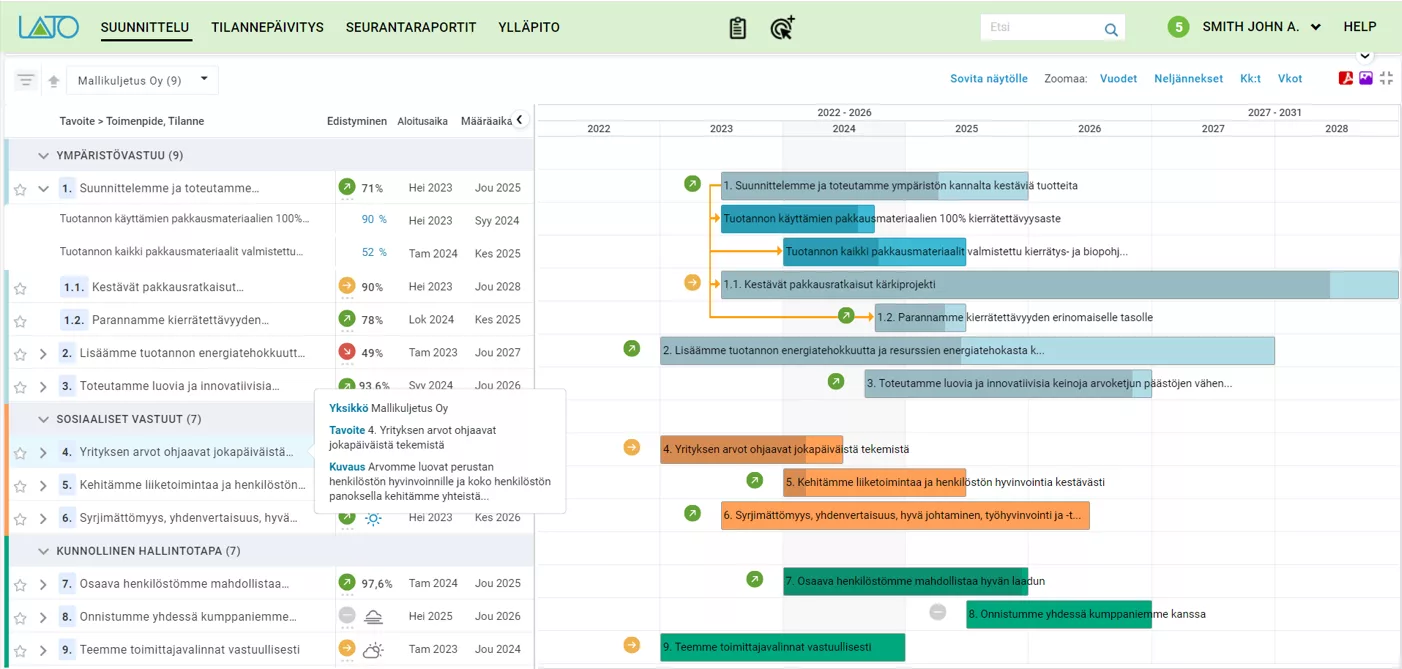The height and width of the screenshot is (669, 1402).
Task: Click the up arrow beside the unit selector
Action: (x=54, y=81)
